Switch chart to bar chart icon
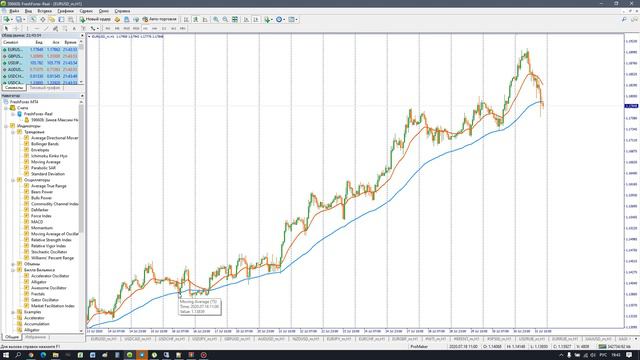The height and width of the screenshot is (360, 640). 186,19
